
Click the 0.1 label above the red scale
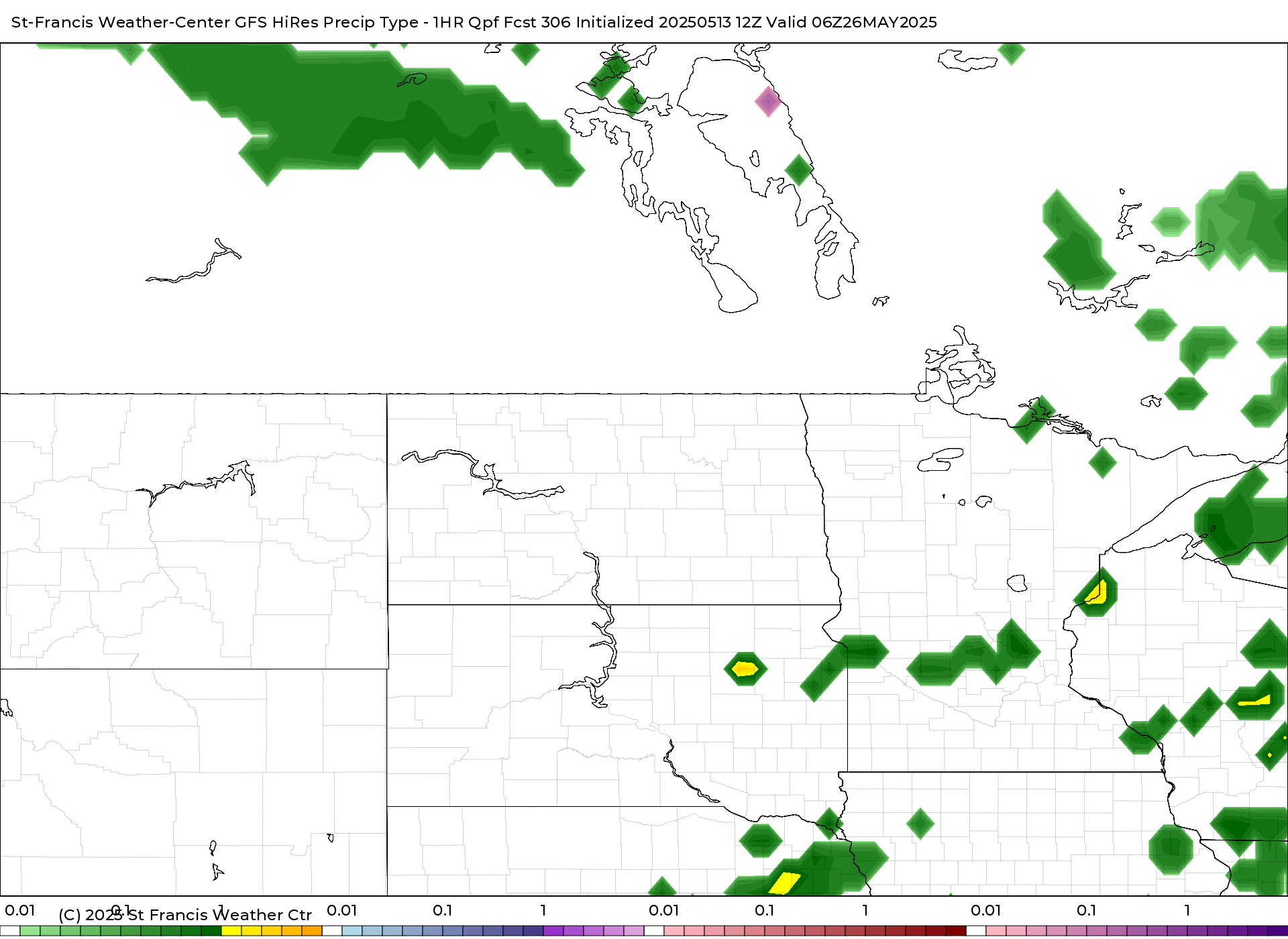click(765, 911)
